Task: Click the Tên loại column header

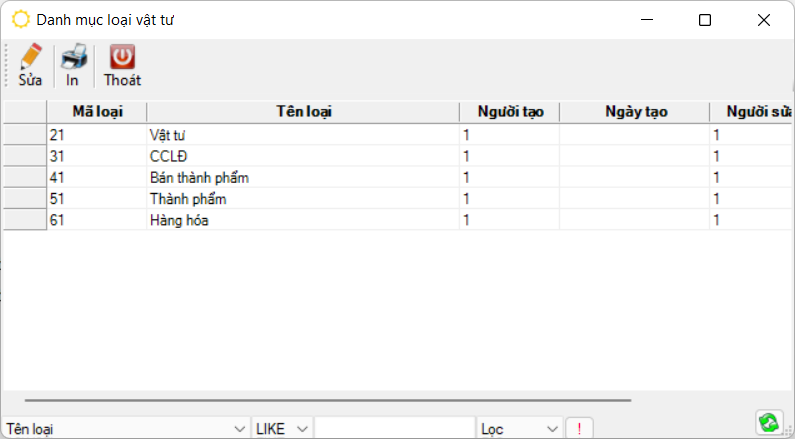Action: 303,112
